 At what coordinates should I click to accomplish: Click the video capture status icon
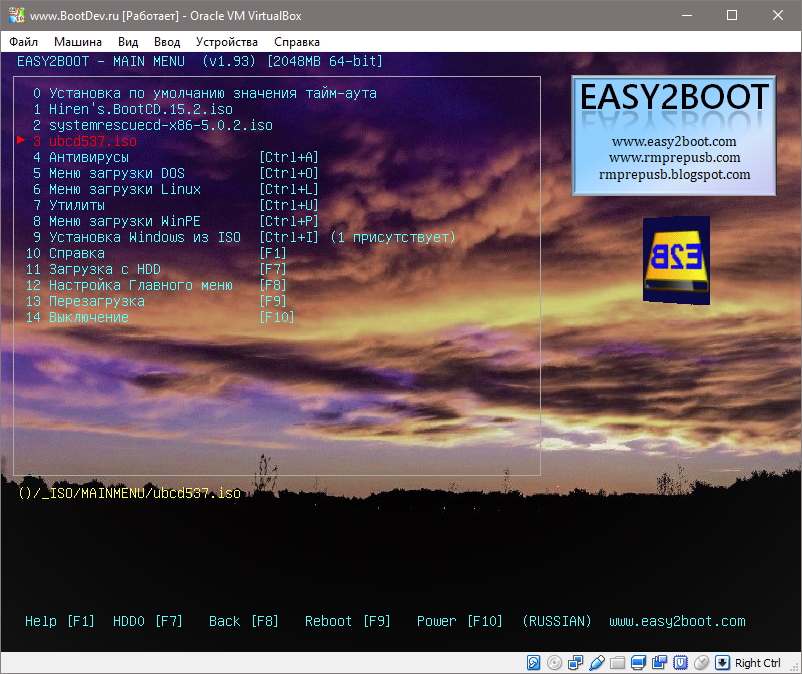(x=659, y=663)
